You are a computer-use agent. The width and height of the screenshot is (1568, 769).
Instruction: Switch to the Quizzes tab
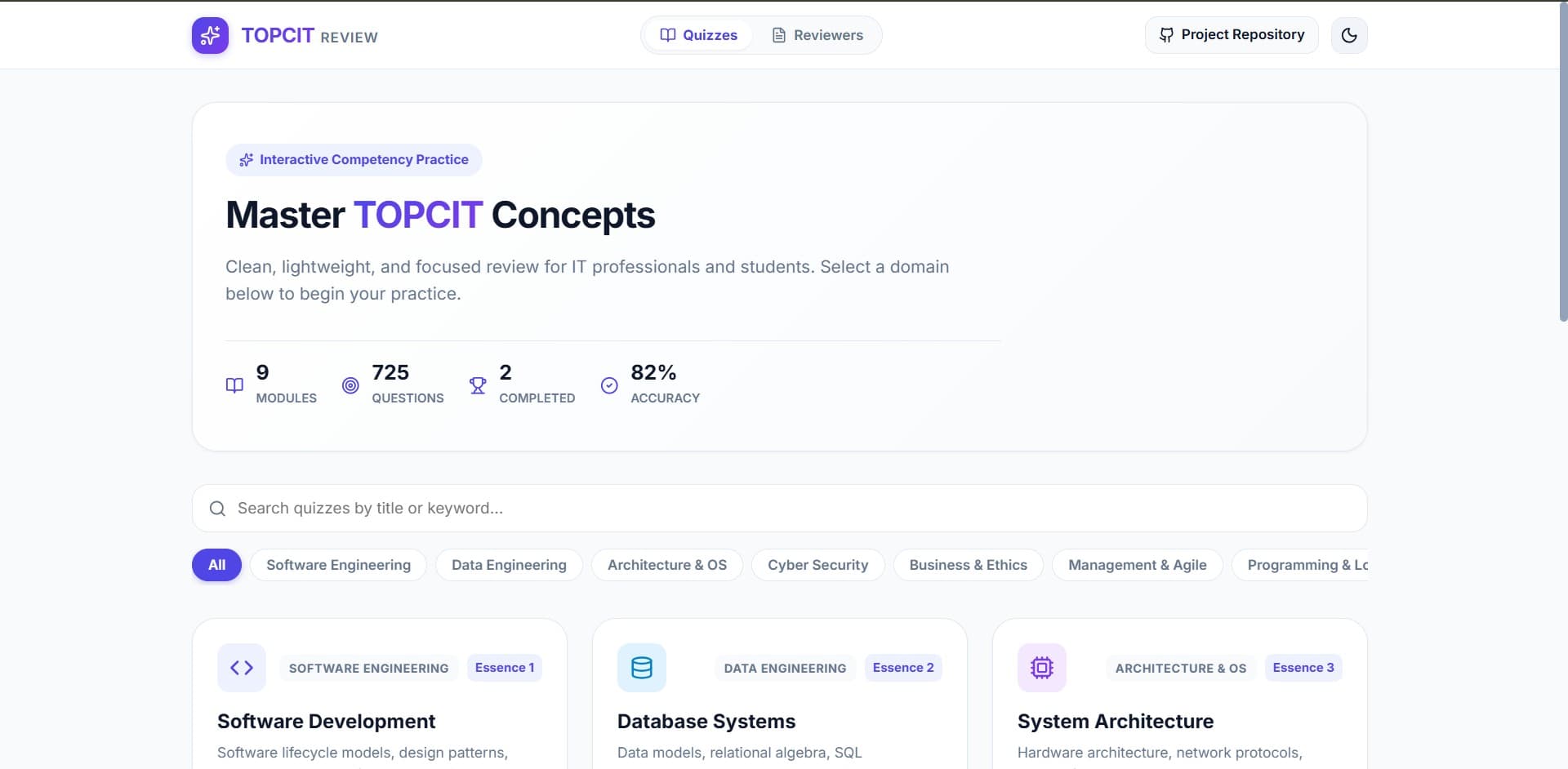click(698, 35)
